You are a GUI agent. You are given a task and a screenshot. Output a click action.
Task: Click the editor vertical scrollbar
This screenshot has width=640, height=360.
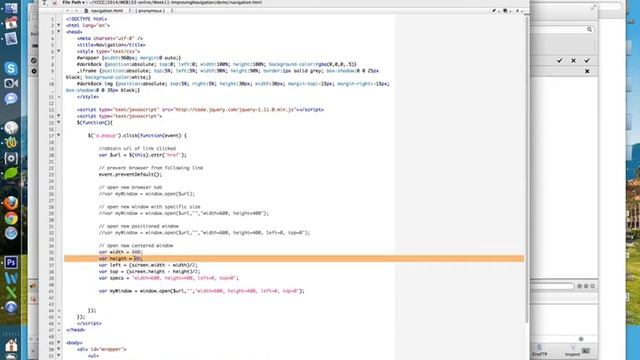tap(527, 169)
